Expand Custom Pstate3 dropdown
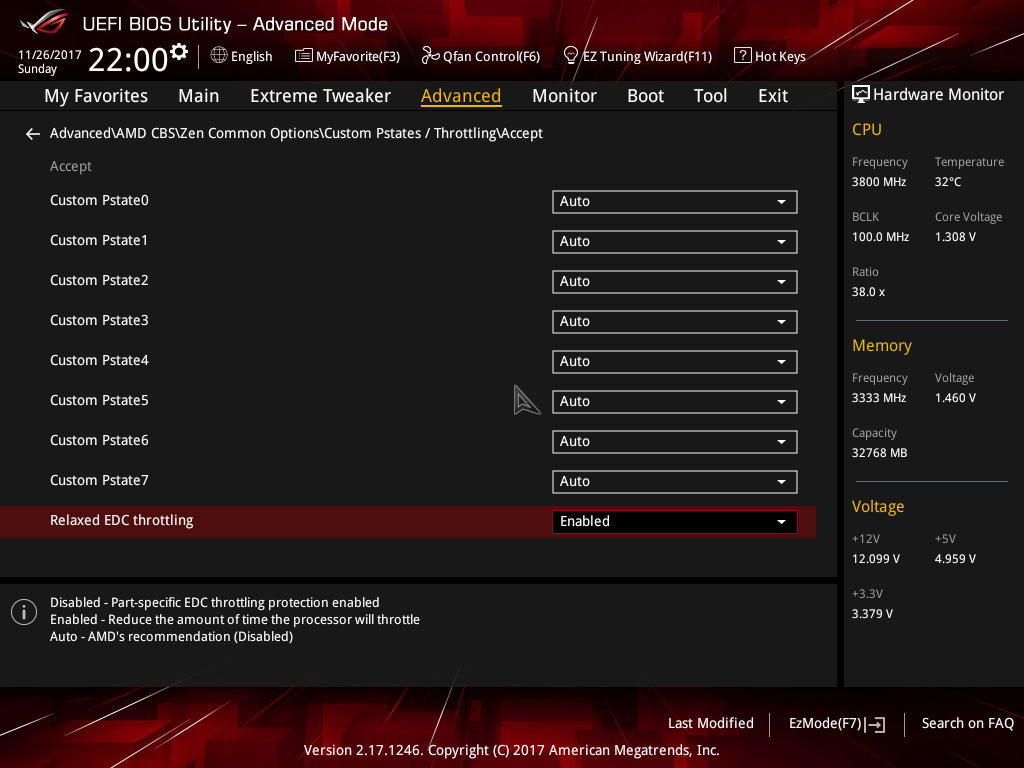1024x768 pixels. click(x=674, y=321)
